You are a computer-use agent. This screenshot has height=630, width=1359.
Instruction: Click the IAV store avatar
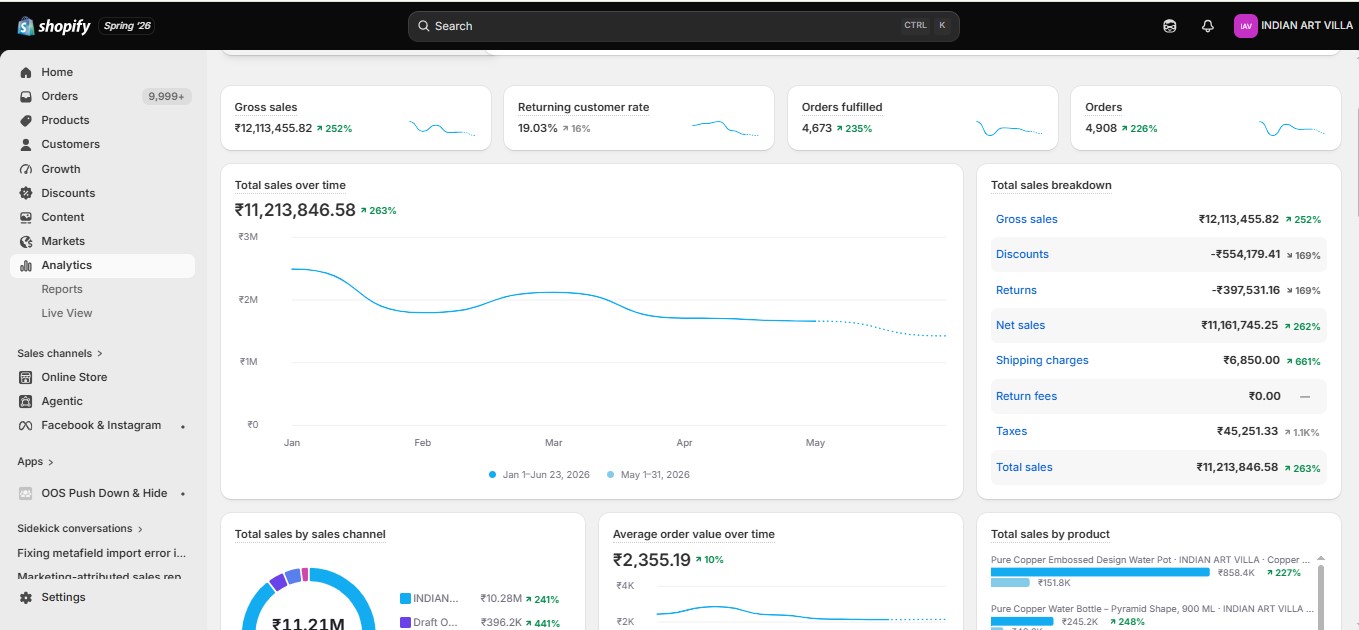tap(1245, 26)
